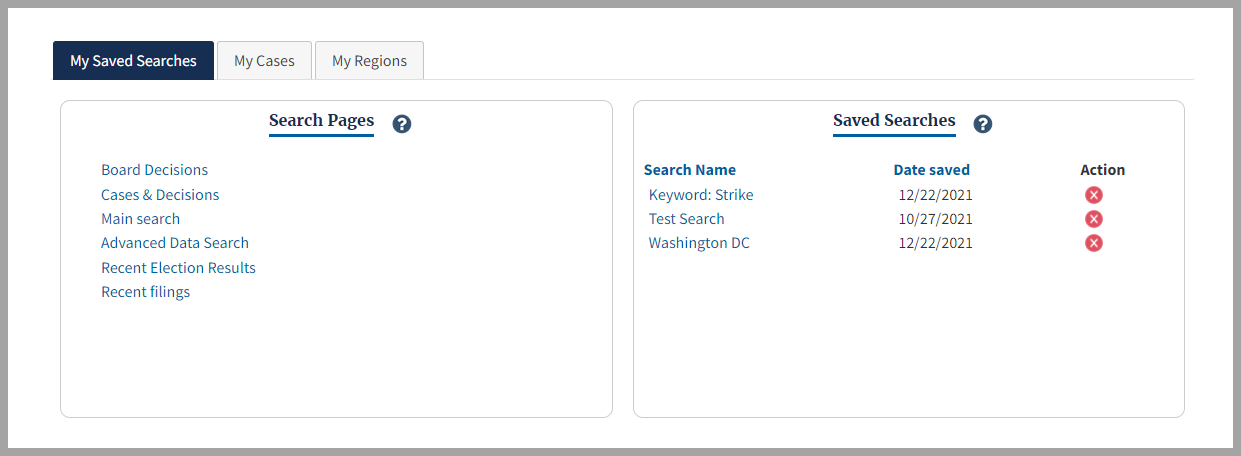1241x456 pixels.
Task: Remove the Test Search saved search
Action: [x=1094, y=219]
